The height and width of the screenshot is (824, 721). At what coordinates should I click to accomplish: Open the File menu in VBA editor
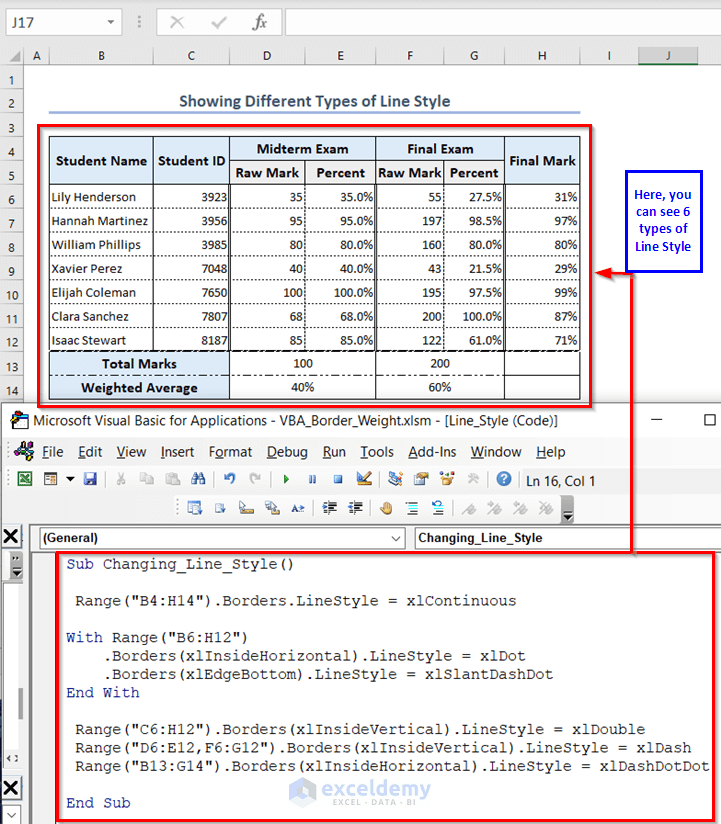[x=53, y=452]
